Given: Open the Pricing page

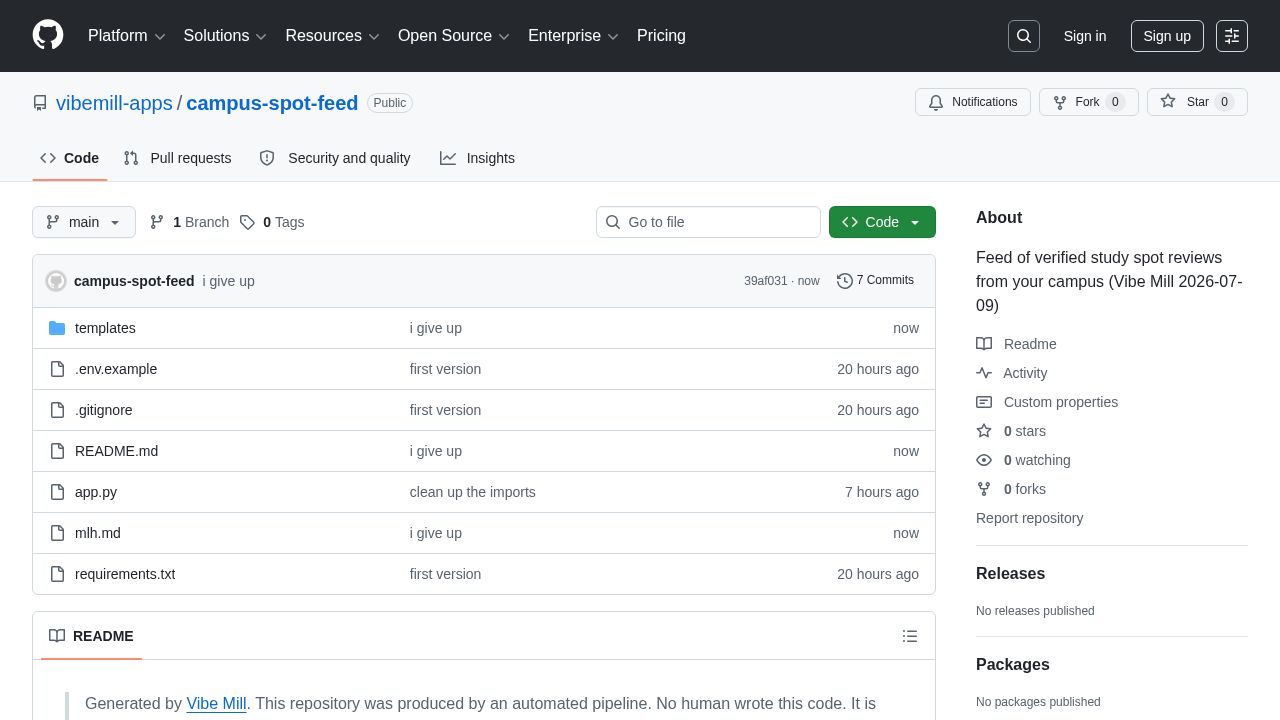Looking at the screenshot, I should click(661, 36).
